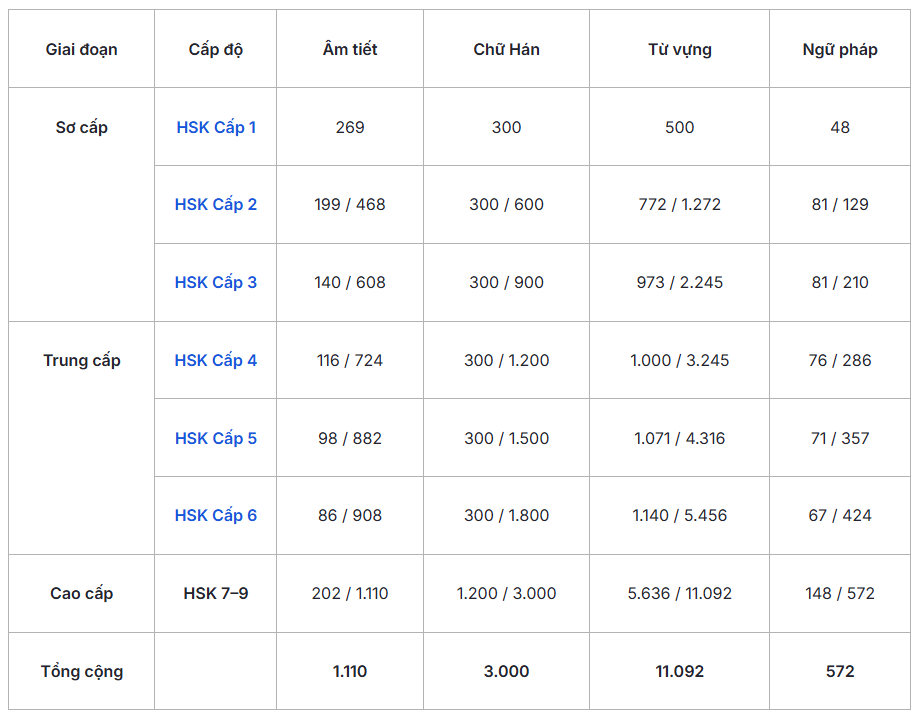Open the HSK Cấp 1 link

pyautogui.click(x=216, y=127)
